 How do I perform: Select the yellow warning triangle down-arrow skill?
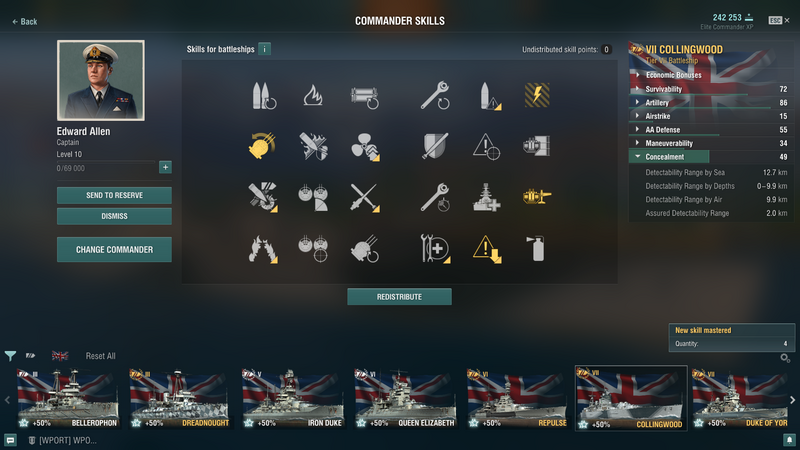pos(487,249)
